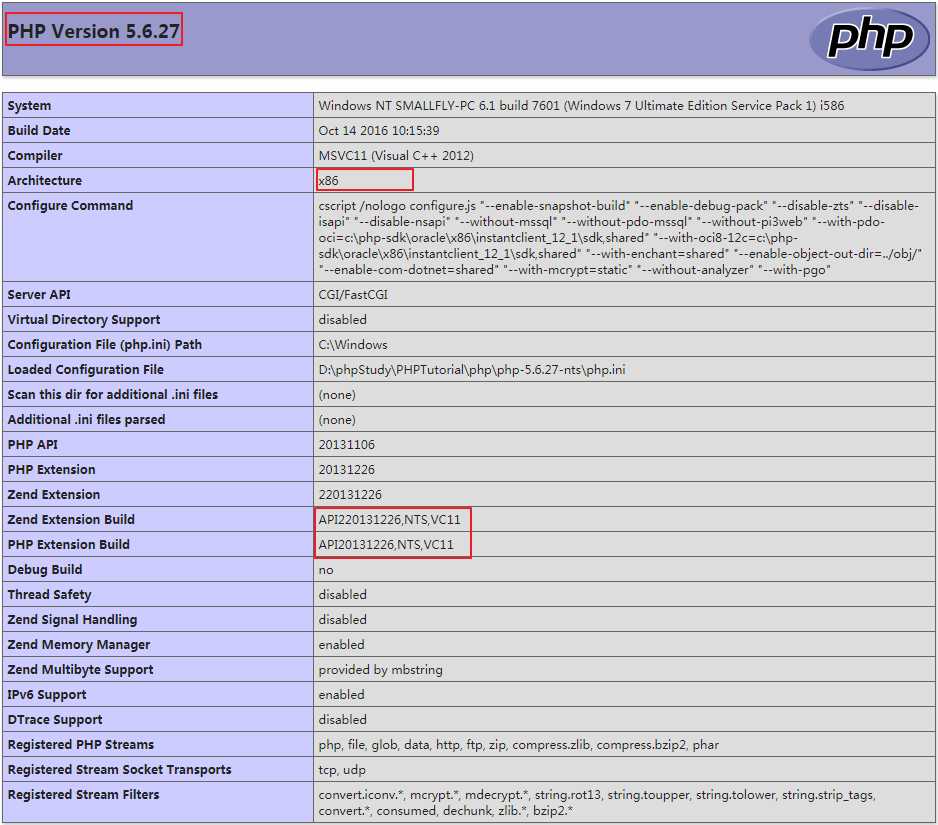Viewport: 938px width, 825px height.
Task: Select the no value for Debug Build
Action: coord(326,570)
